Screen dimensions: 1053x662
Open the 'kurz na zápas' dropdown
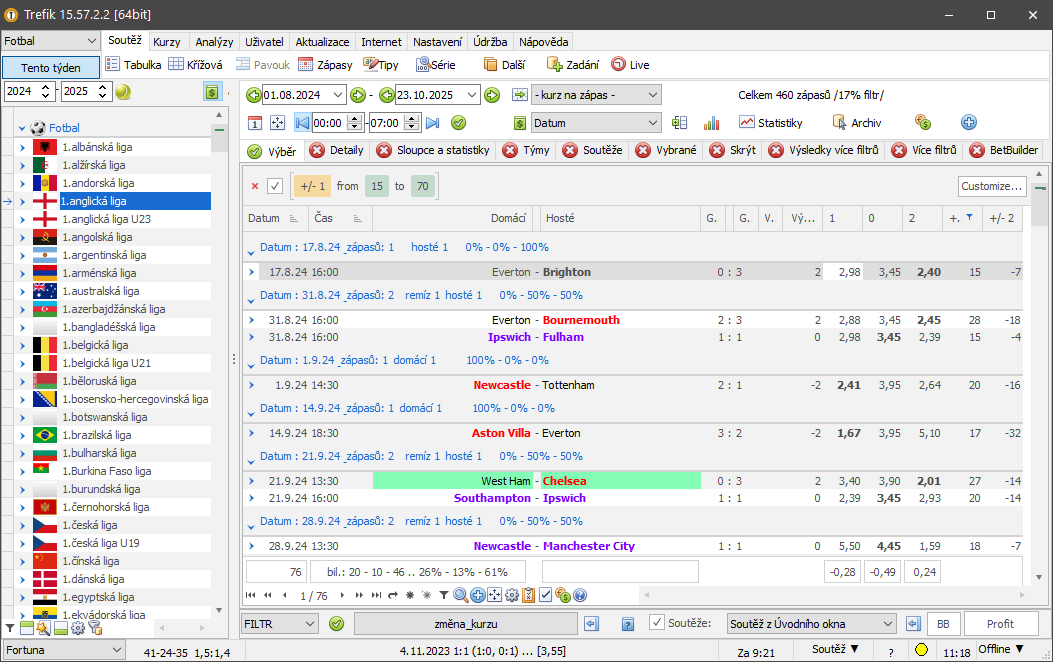596,95
